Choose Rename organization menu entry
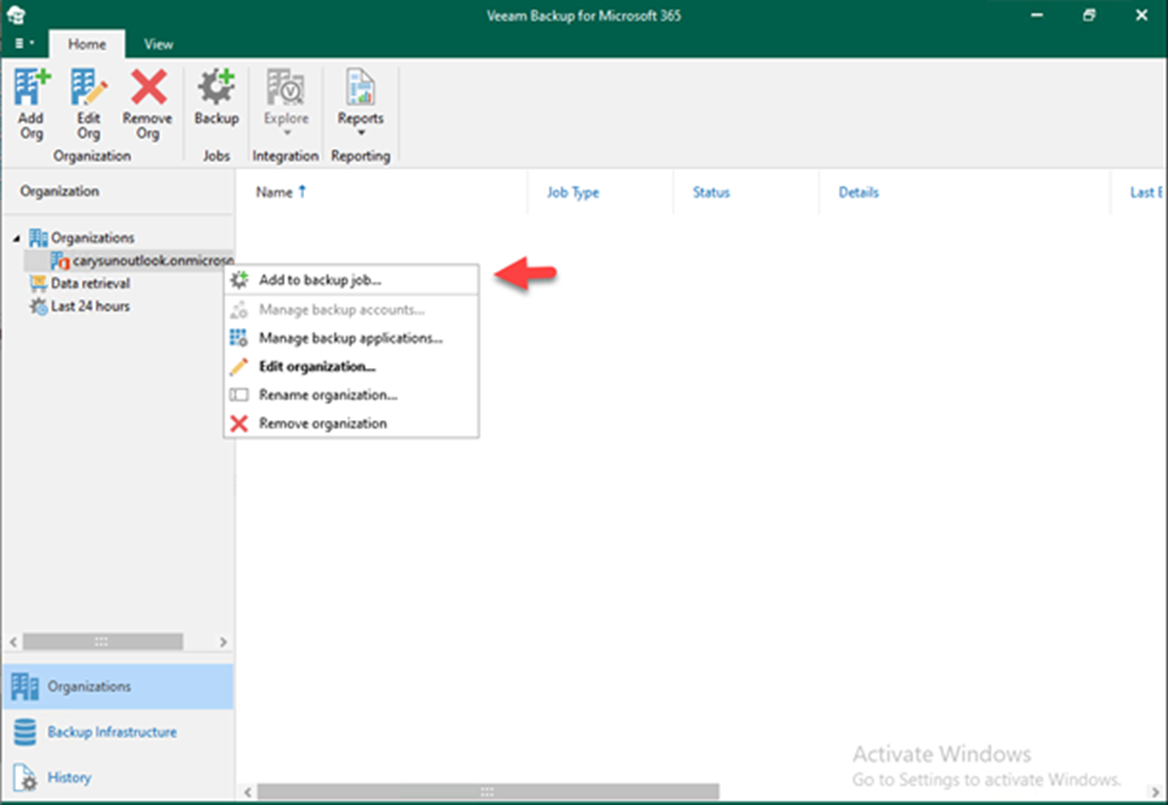 coord(351,395)
